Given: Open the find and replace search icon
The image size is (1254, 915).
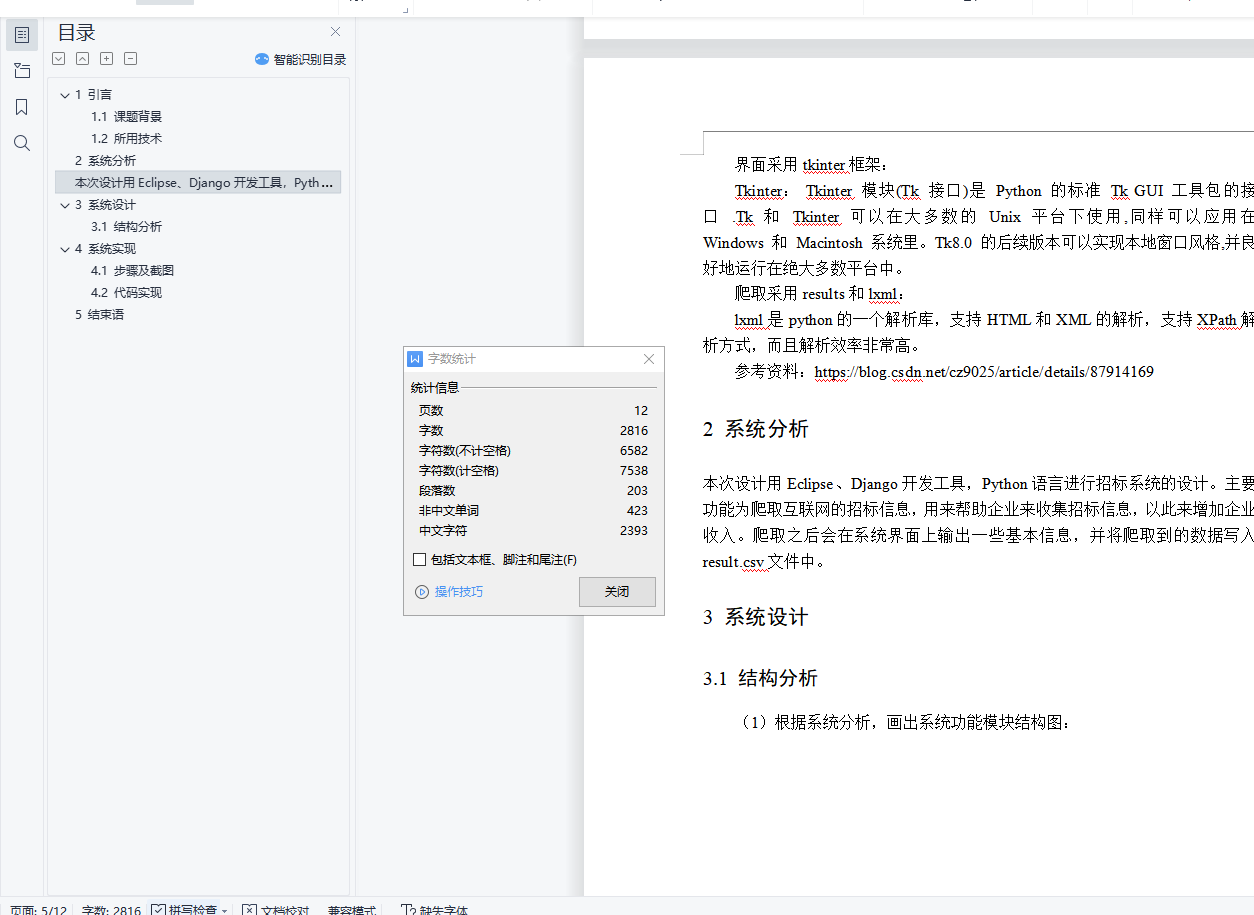Looking at the screenshot, I should pos(22,143).
